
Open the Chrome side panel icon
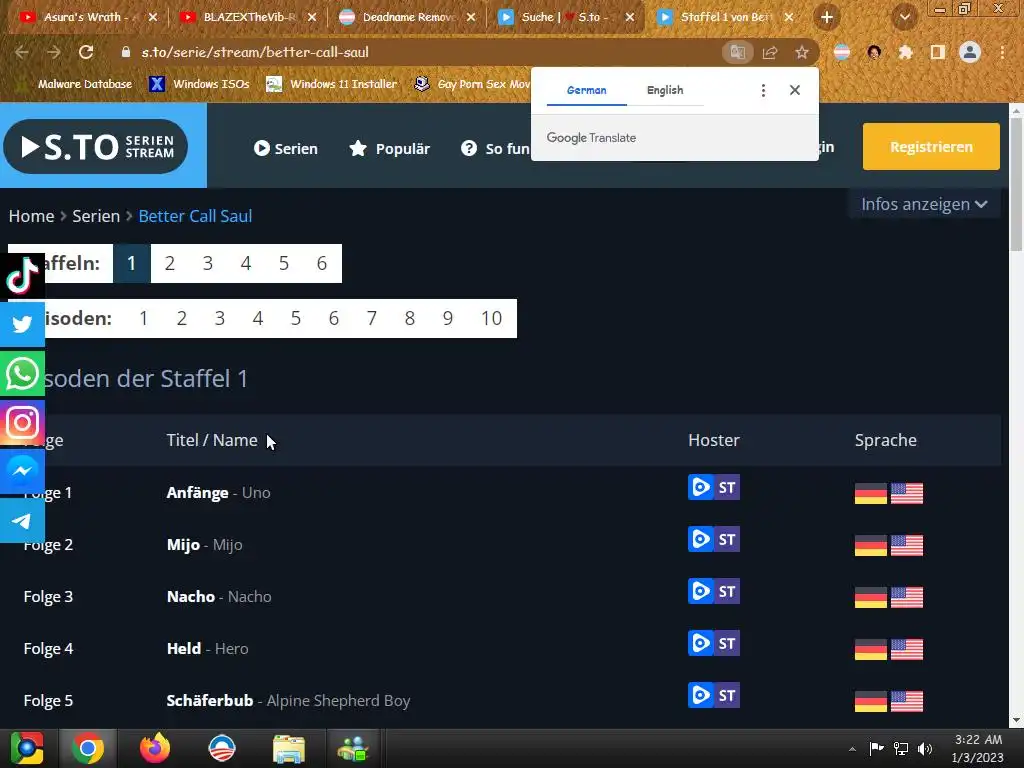coord(938,52)
